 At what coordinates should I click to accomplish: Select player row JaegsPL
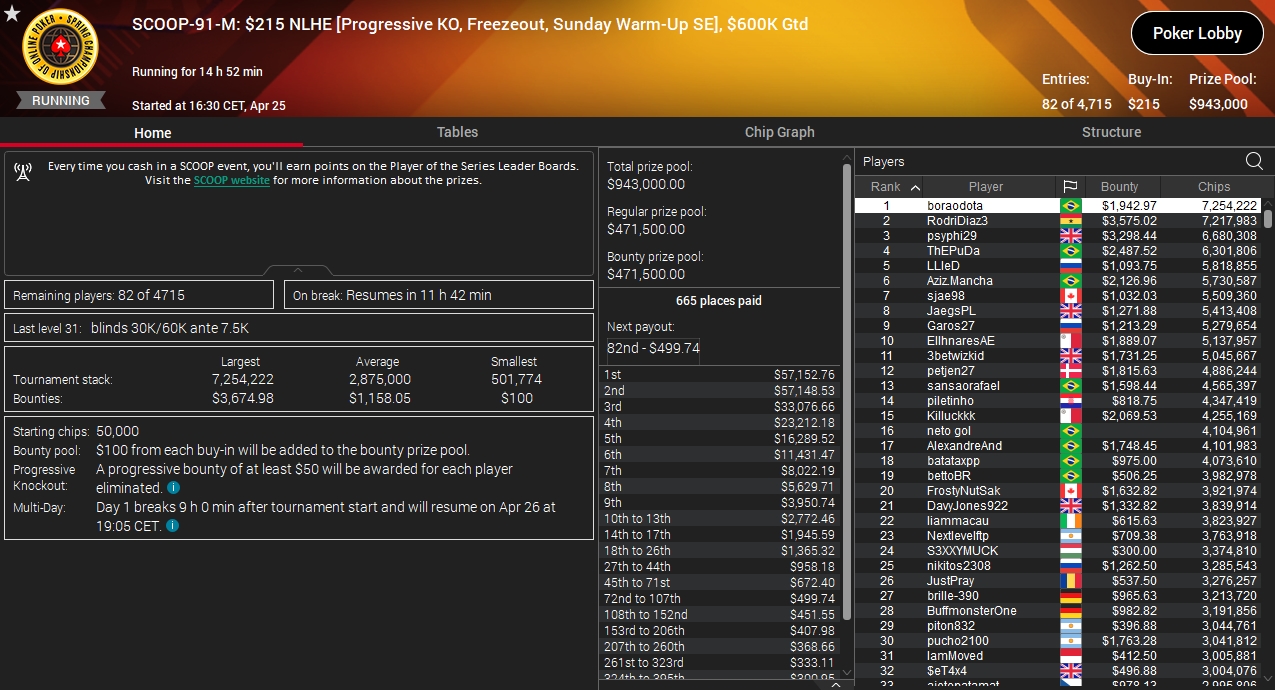point(1058,310)
